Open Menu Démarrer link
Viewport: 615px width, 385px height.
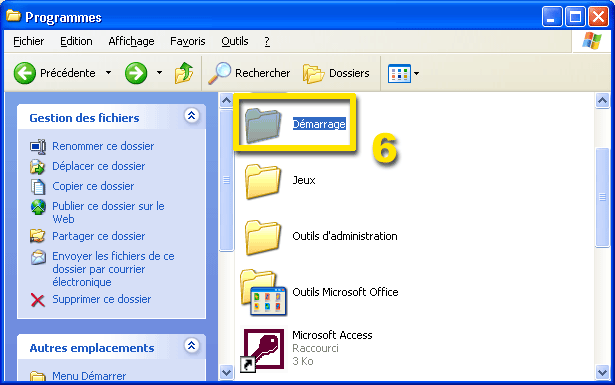pos(89,376)
